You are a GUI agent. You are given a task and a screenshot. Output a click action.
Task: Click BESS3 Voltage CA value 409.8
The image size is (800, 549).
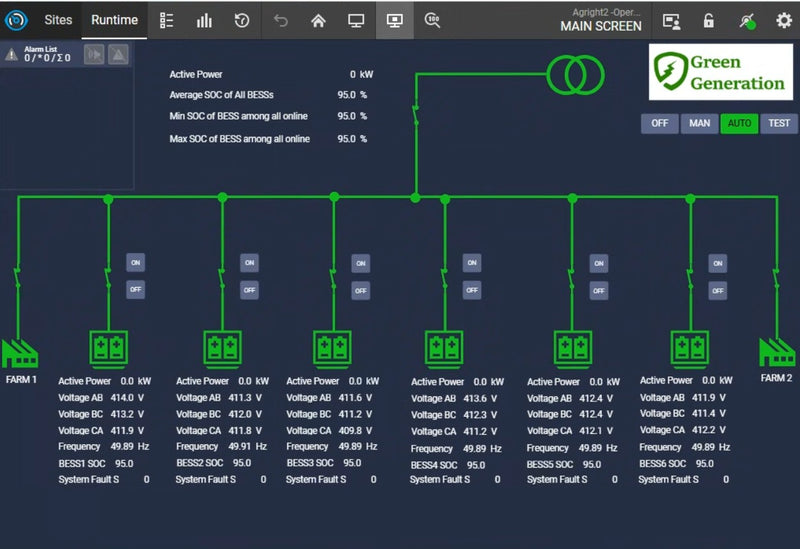(350, 431)
